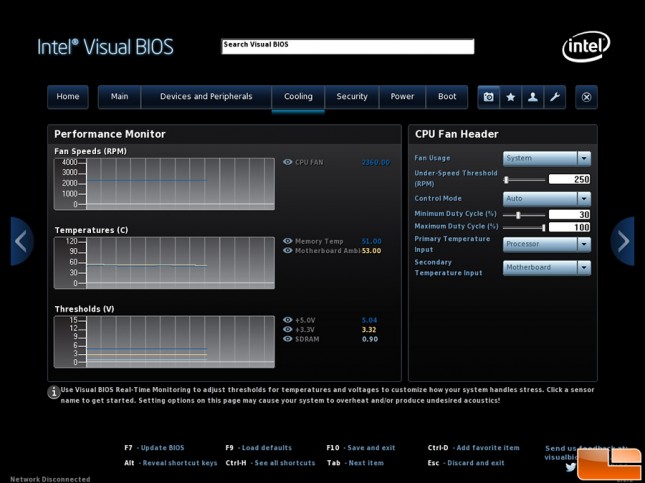
Task: Select the Cooling tab
Action: point(298,97)
